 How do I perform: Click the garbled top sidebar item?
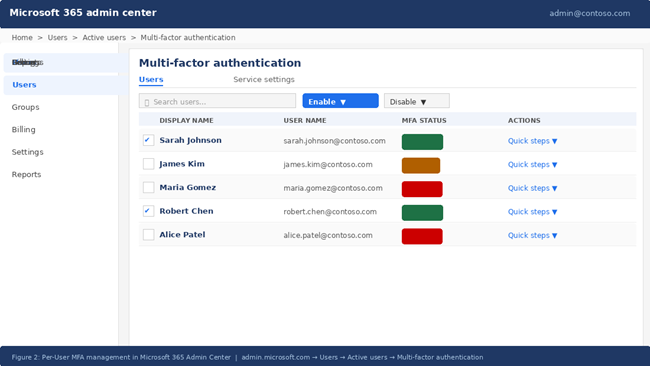pos(66,63)
